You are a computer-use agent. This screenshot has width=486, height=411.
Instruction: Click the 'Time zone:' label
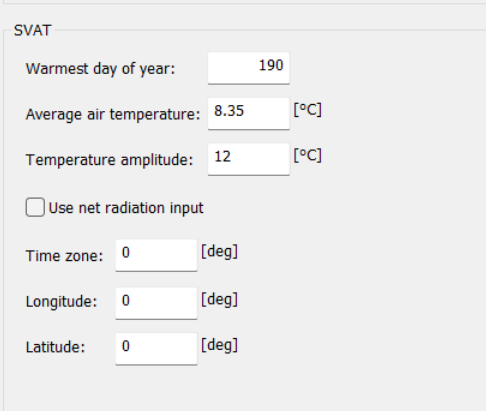click(65, 256)
